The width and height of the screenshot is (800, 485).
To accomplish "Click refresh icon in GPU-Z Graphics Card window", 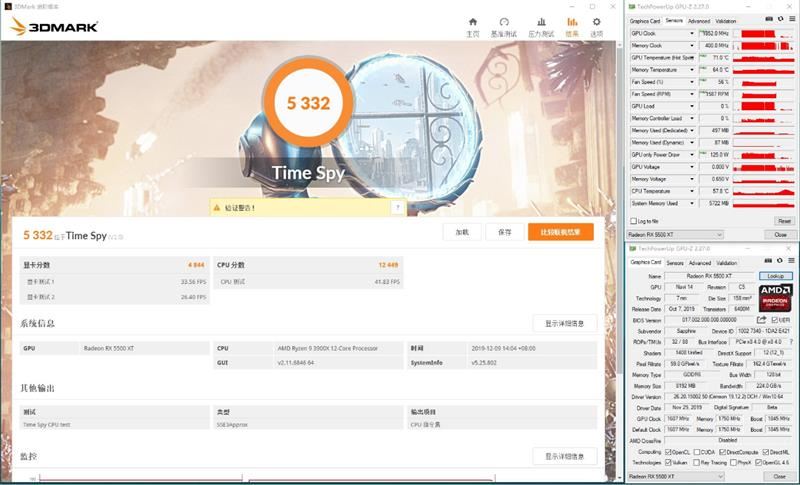I will coord(780,261).
